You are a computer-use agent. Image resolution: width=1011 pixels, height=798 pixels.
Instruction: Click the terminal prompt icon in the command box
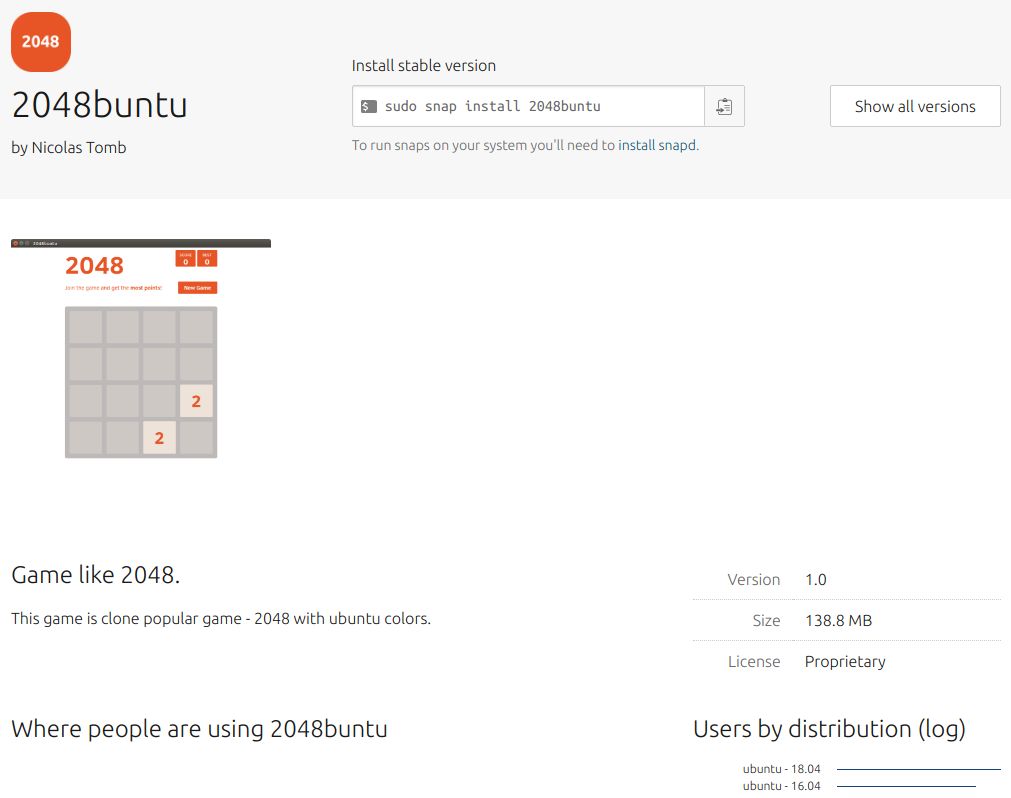370,105
